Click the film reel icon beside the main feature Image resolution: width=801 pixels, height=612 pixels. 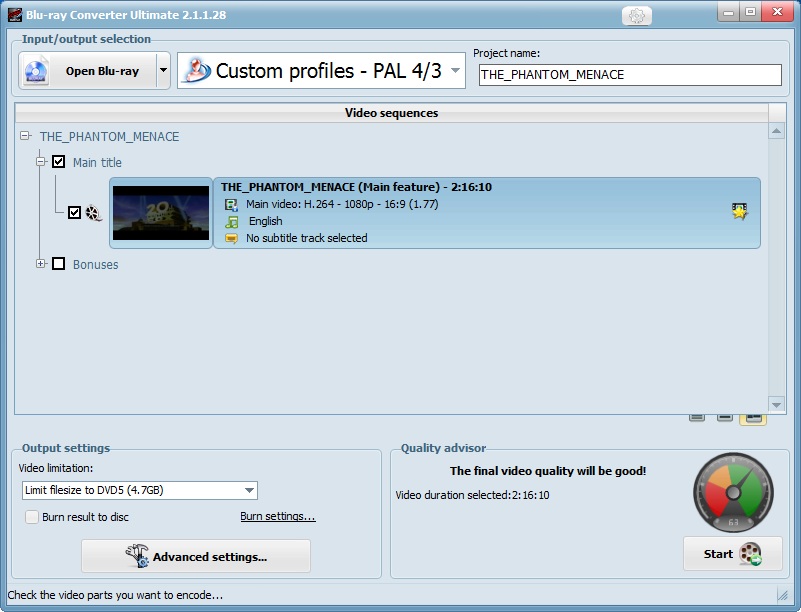pyautogui.click(x=93, y=213)
